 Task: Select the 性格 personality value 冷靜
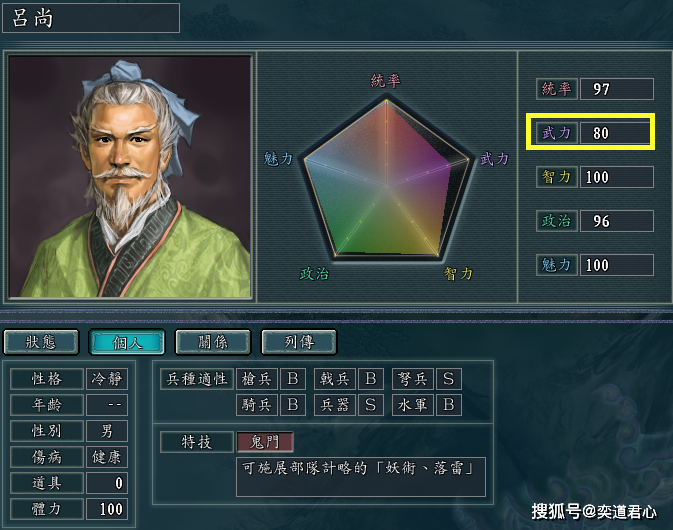[x=107, y=379]
